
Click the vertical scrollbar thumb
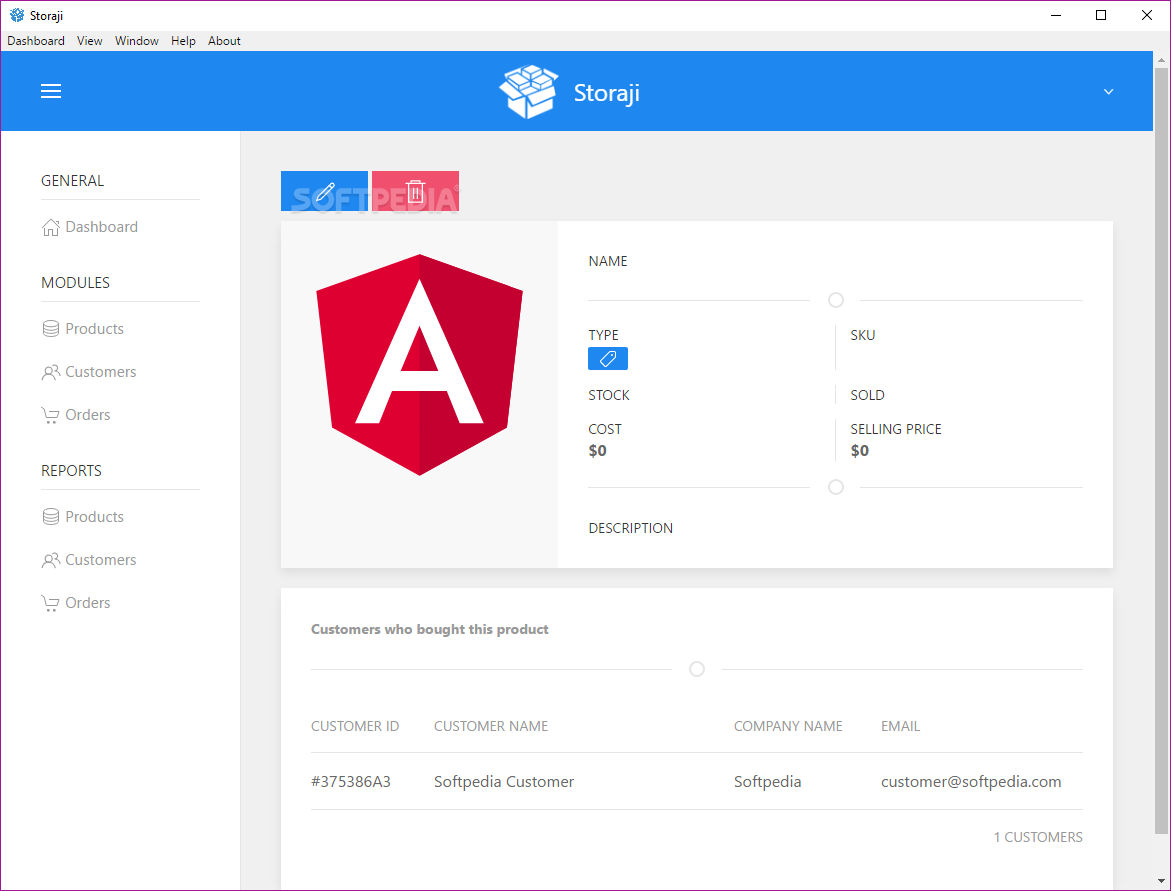[1161, 450]
